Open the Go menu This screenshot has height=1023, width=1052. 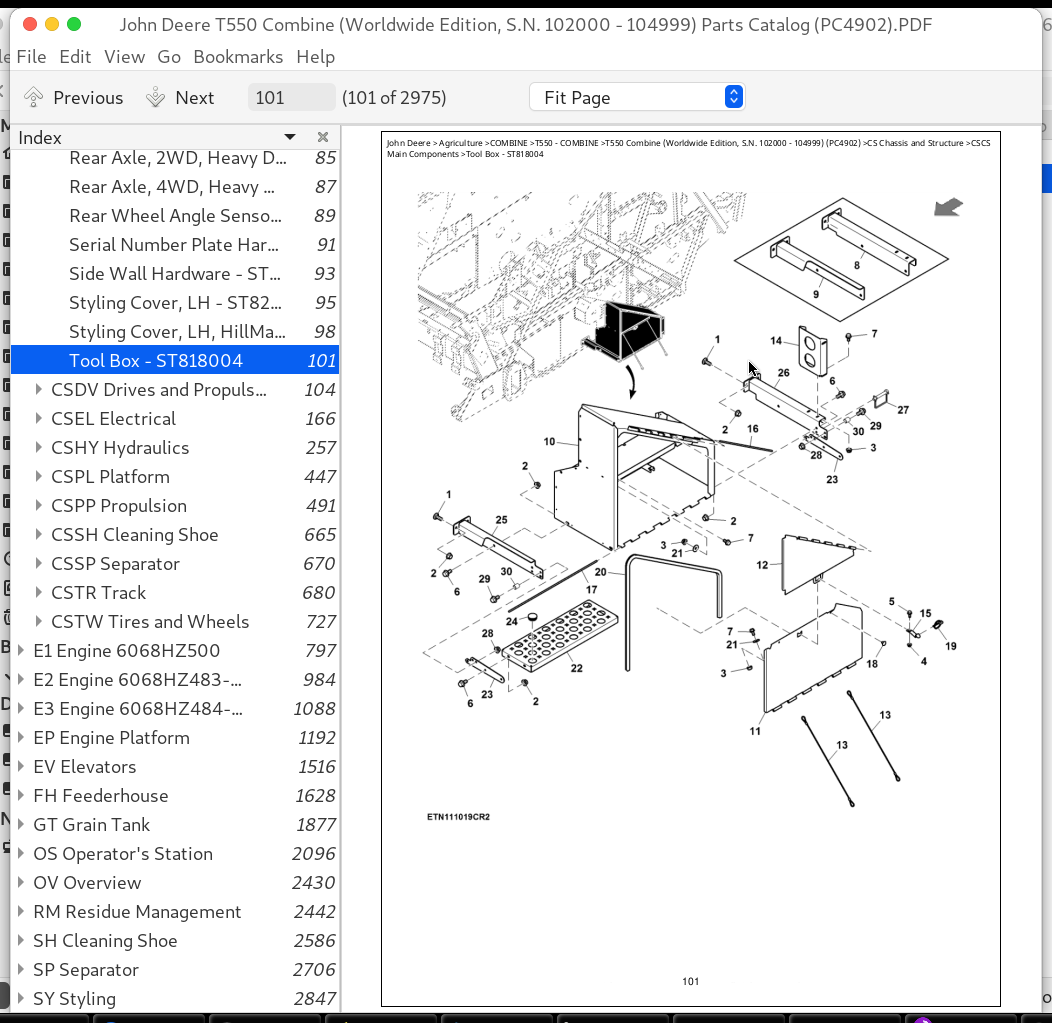(169, 57)
